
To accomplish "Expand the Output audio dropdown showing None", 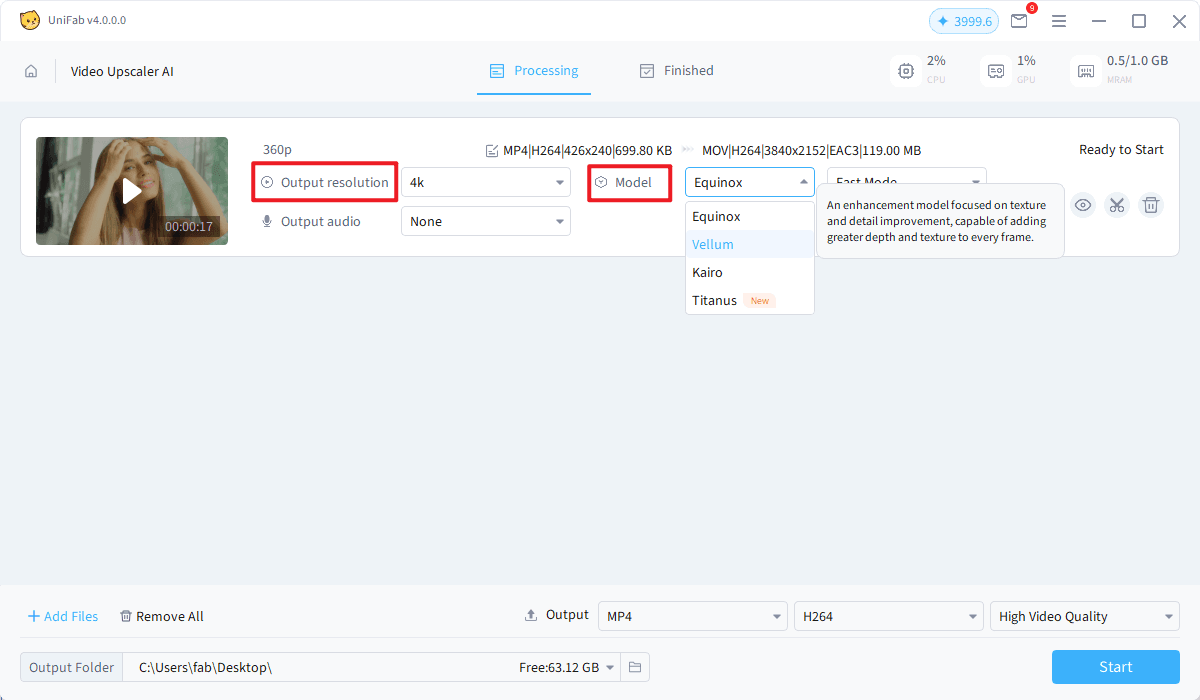I will pyautogui.click(x=485, y=221).
